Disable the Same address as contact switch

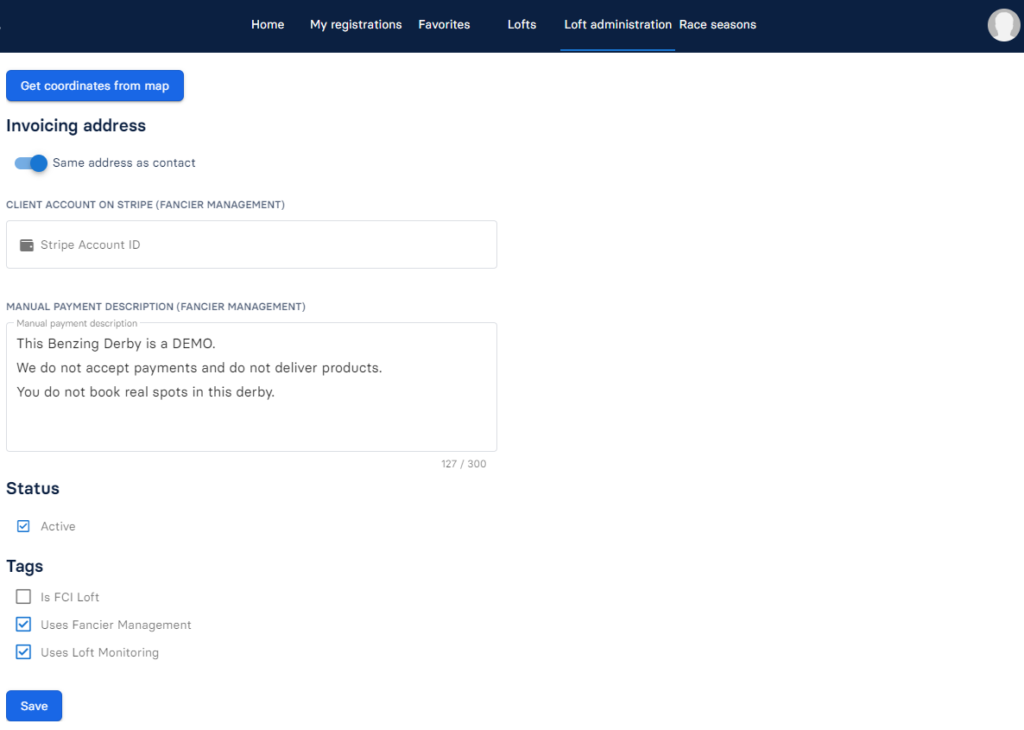tap(31, 163)
